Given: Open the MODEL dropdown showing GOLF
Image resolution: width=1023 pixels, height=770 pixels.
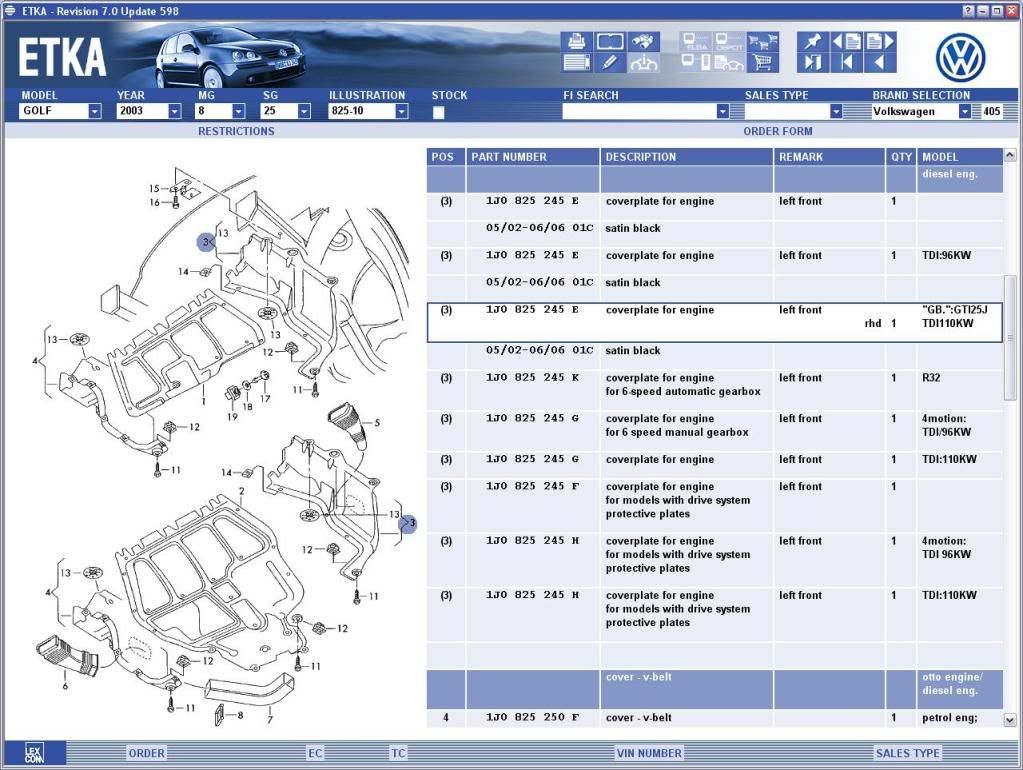Looking at the screenshot, I should (x=95, y=112).
